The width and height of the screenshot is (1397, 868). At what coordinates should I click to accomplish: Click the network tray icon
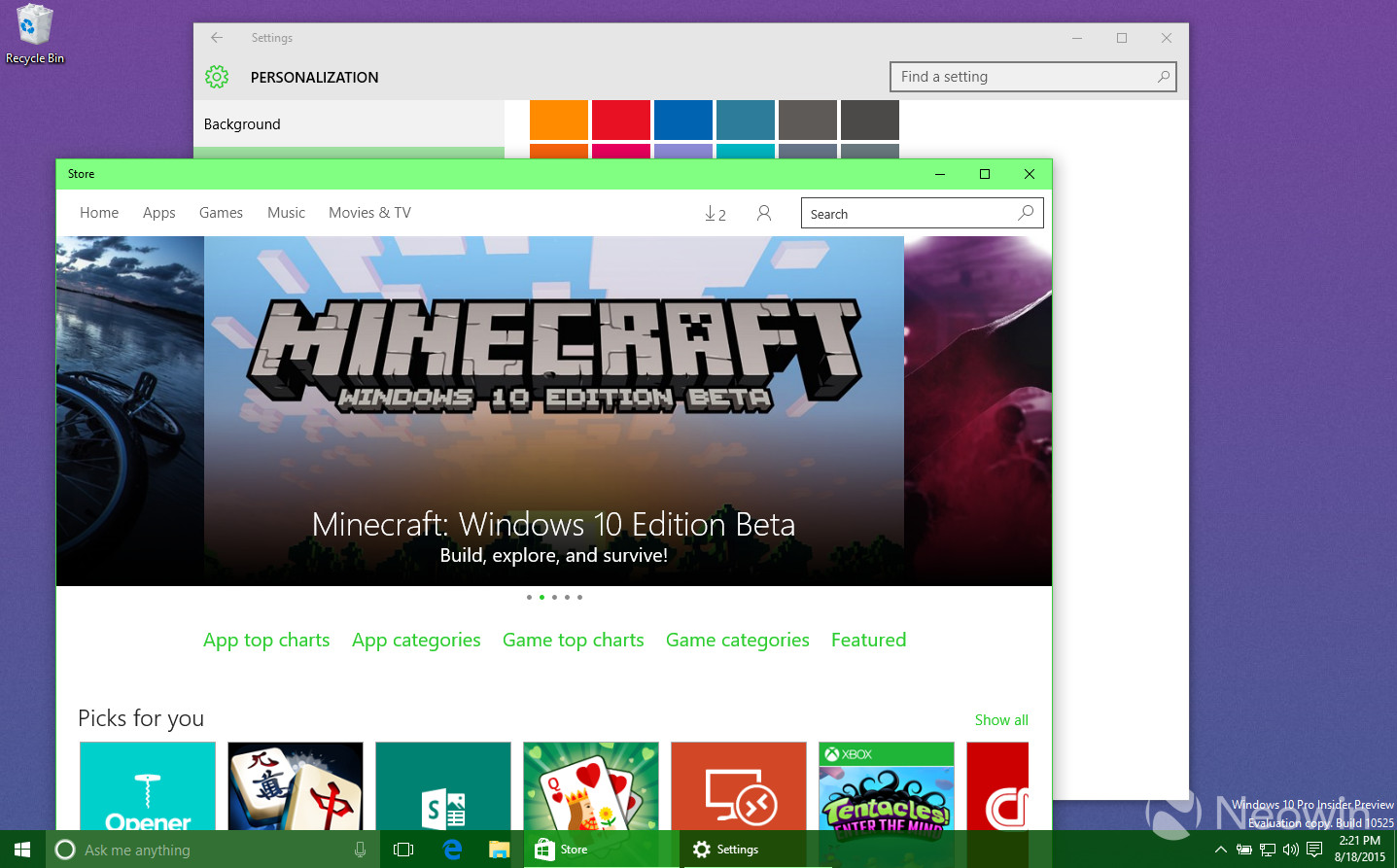coord(1268,850)
